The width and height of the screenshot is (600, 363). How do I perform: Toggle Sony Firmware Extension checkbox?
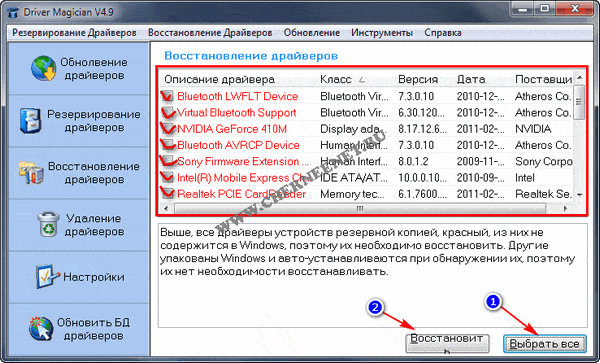tap(167, 161)
